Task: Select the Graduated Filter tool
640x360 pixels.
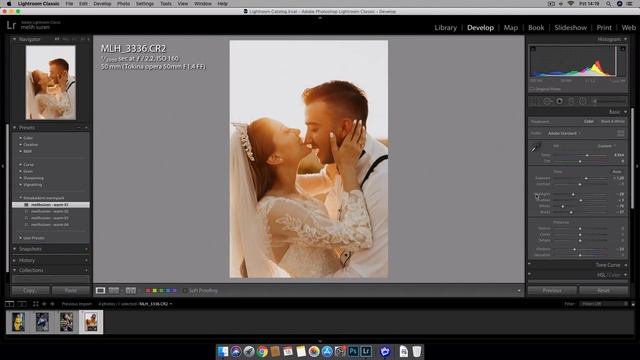Action: click(571, 101)
